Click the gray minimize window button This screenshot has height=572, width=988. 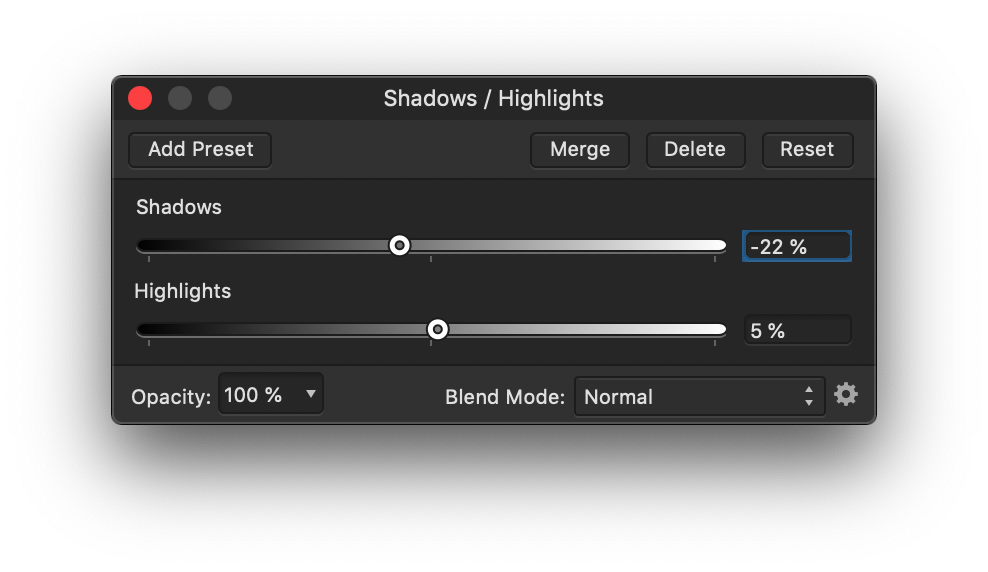[180, 98]
